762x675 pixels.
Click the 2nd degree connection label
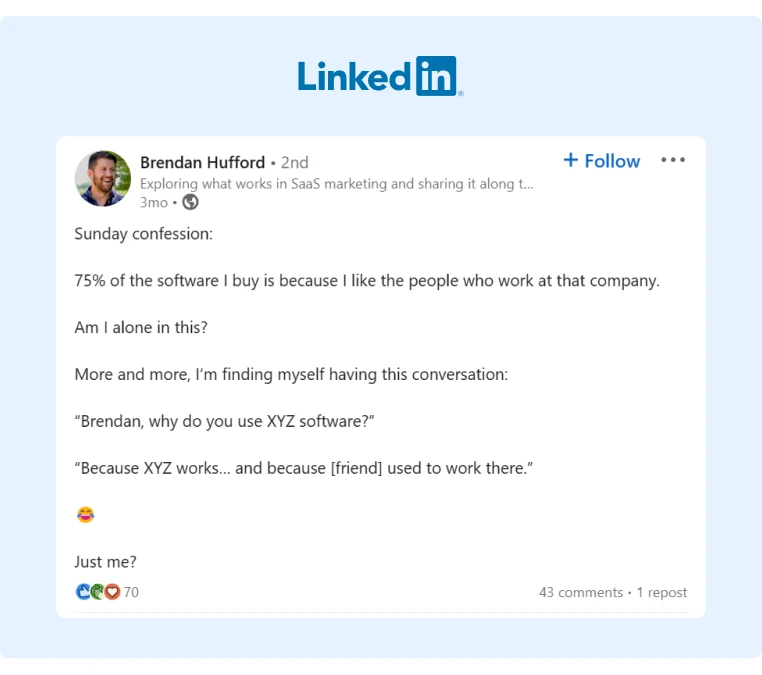pos(294,162)
